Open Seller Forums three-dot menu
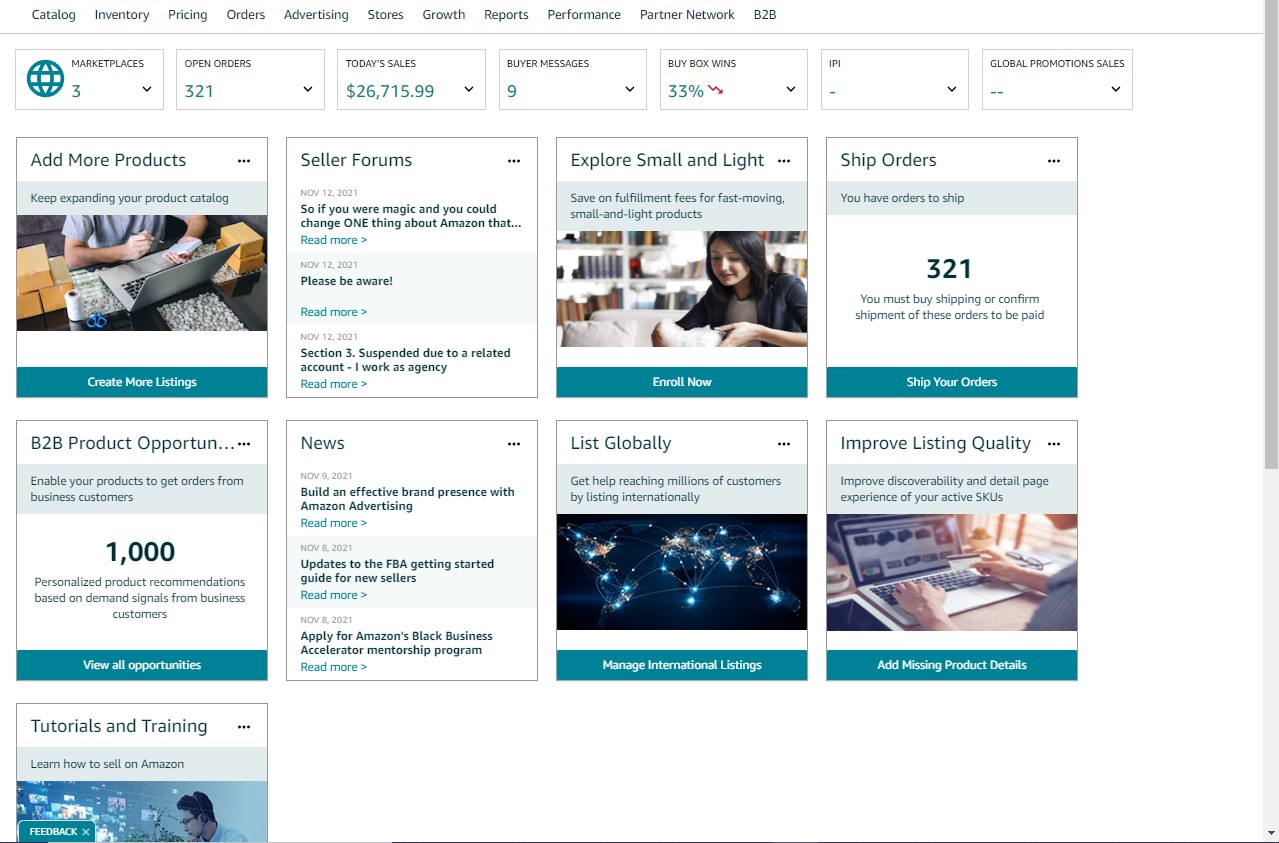Image resolution: width=1279 pixels, height=843 pixels. [x=514, y=161]
